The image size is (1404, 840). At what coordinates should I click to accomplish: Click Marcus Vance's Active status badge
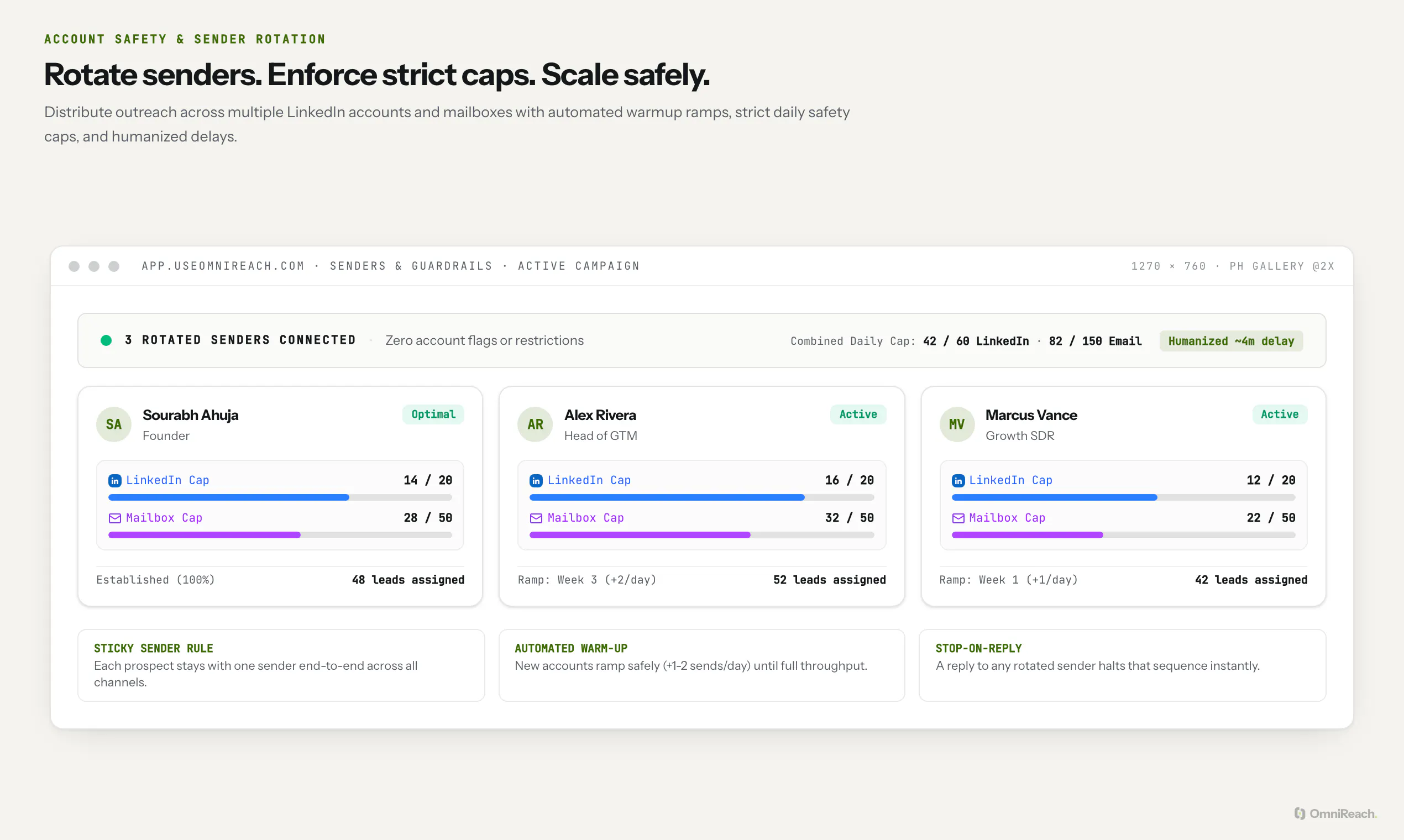(1280, 414)
